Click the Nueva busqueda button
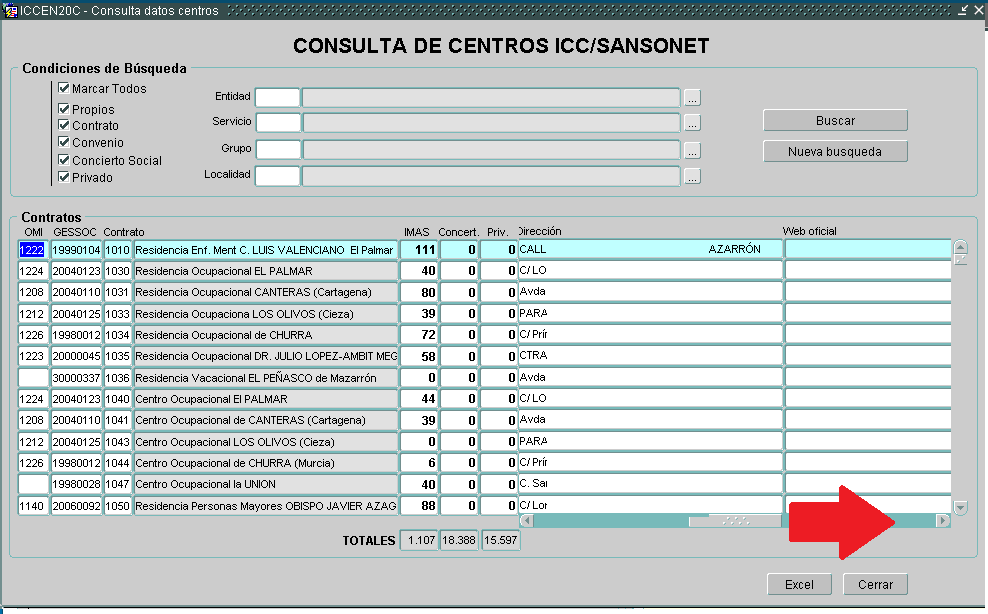 point(835,152)
